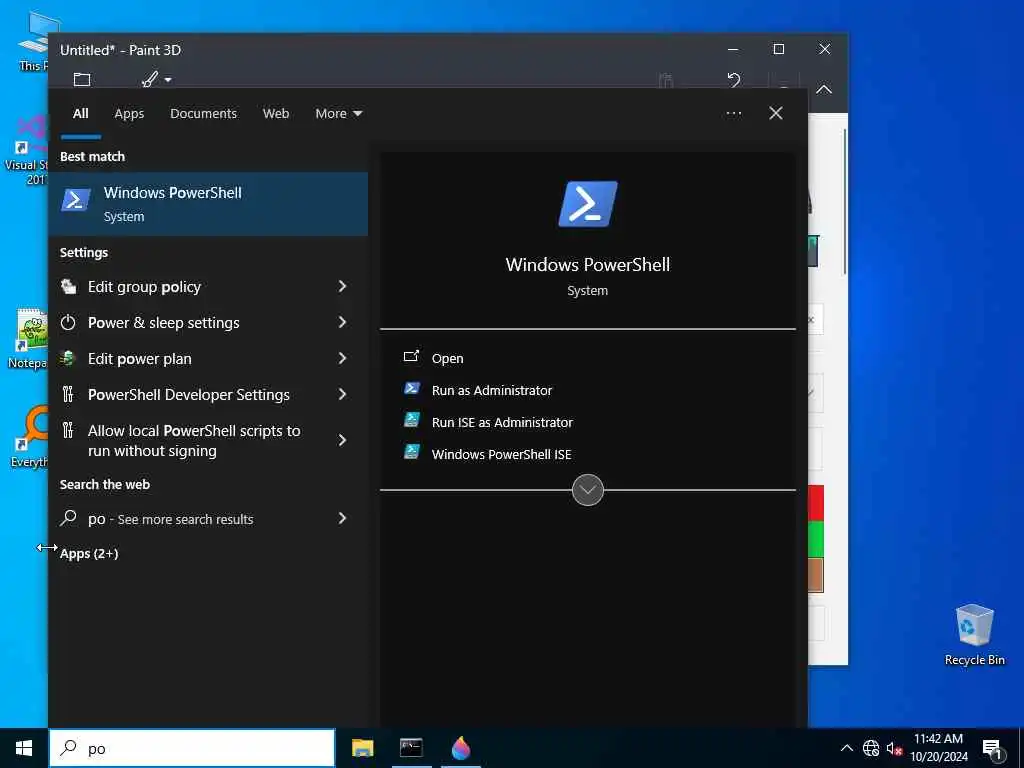Switch to Paint 3D on taskbar
1024x768 pixels.
pyautogui.click(x=461, y=748)
